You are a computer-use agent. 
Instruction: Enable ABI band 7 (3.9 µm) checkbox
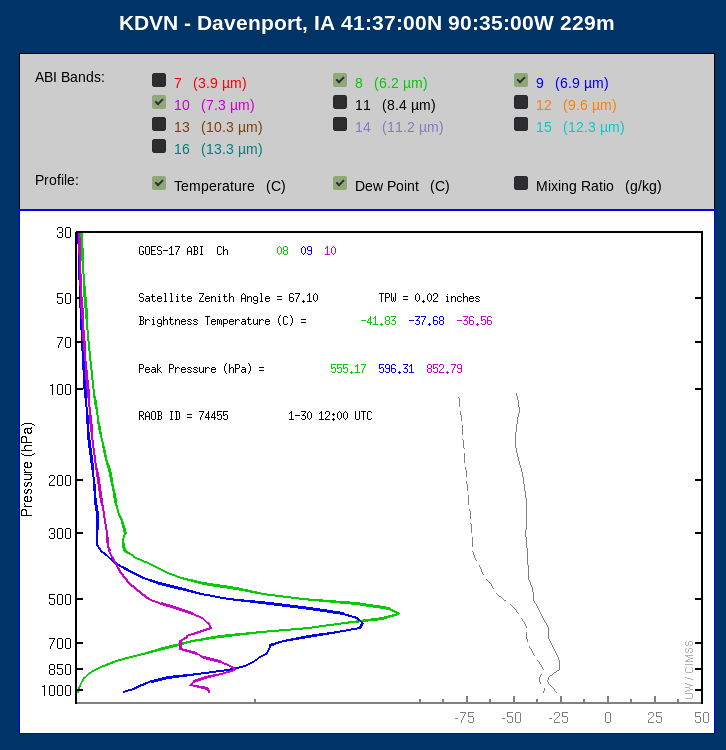(159, 80)
